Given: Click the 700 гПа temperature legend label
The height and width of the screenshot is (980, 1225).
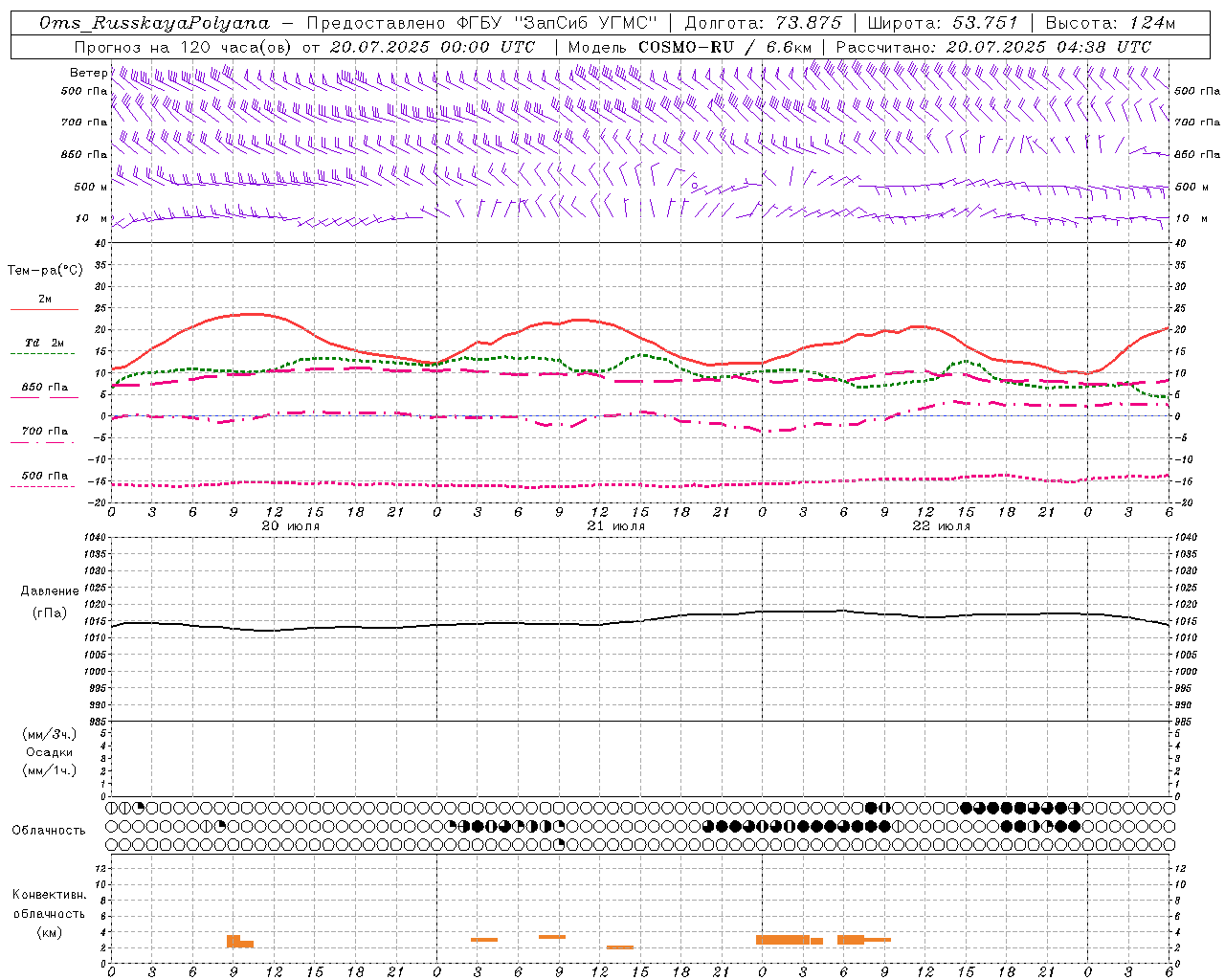Looking at the screenshot, I should point(44,431).
